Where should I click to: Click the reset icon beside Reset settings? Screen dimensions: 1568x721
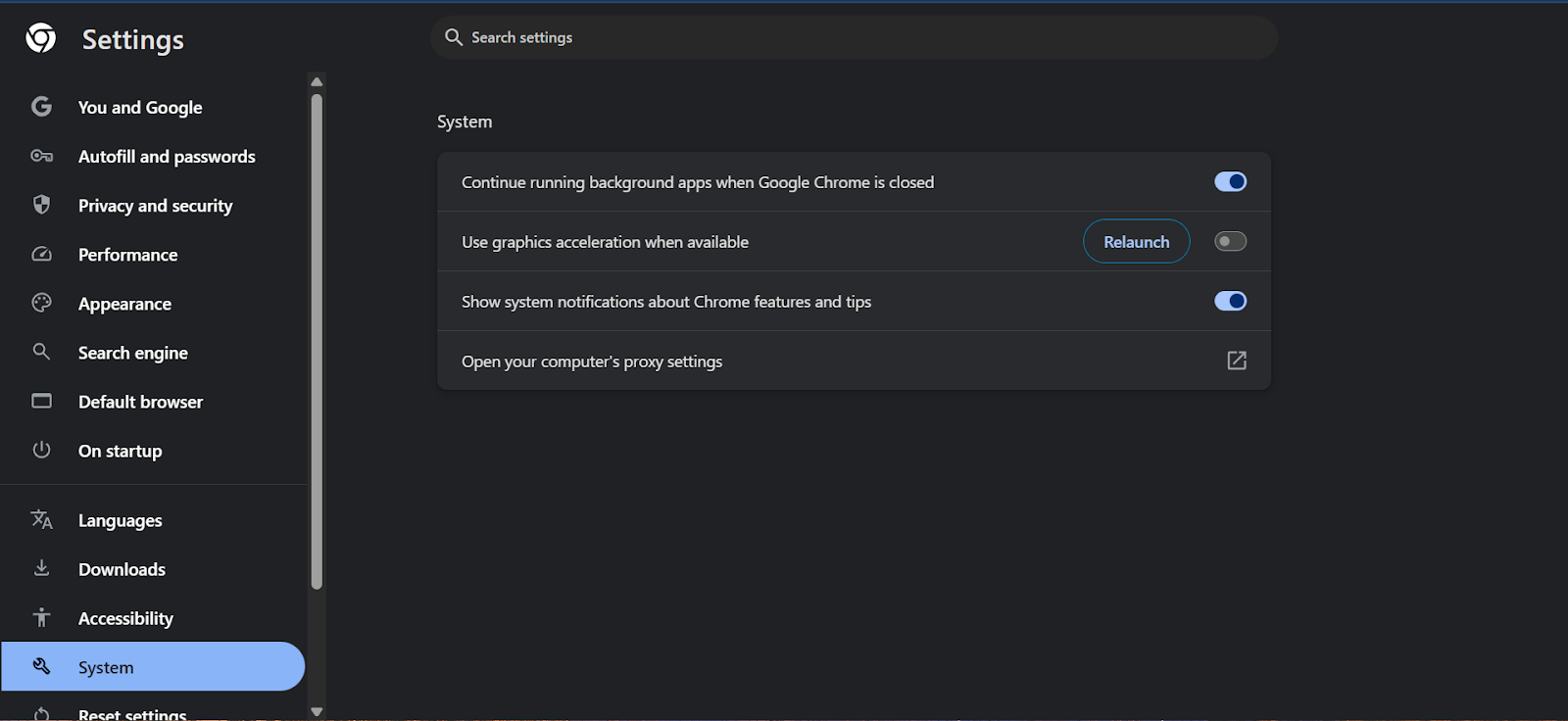[x=41, y=713]
